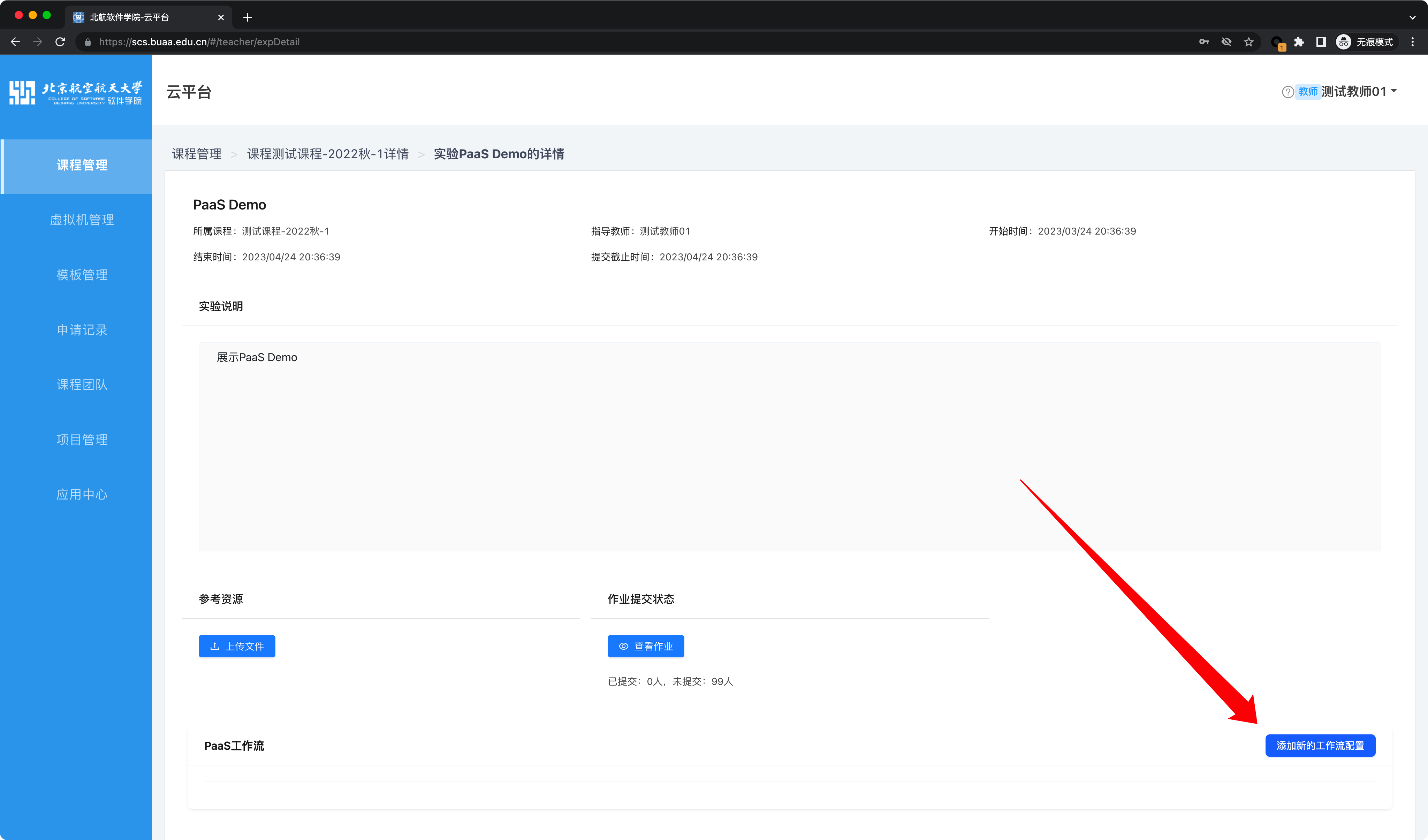Go to 申请记录 sidebar item
The image size is (1428, 840).
point(82,330)
